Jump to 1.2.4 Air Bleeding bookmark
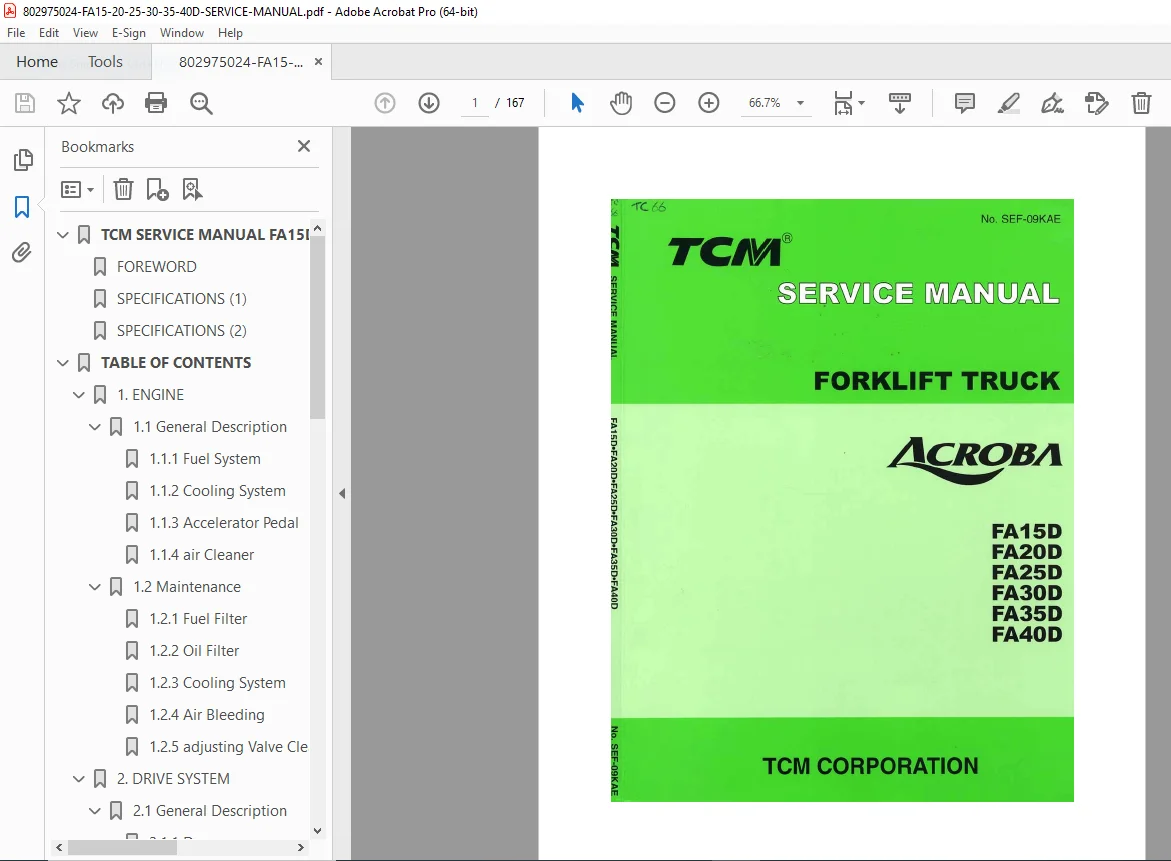The width and height of the screenshot is (1171, 861). point(207,715)
